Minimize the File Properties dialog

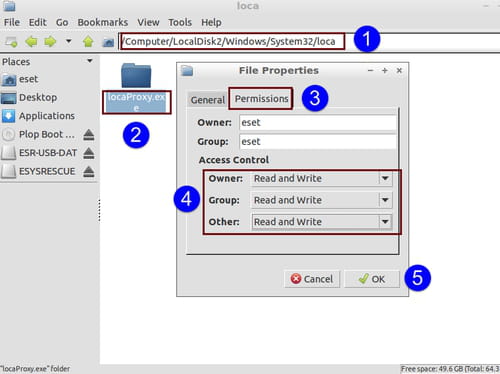pyautogui.click(x=370, y=70)
